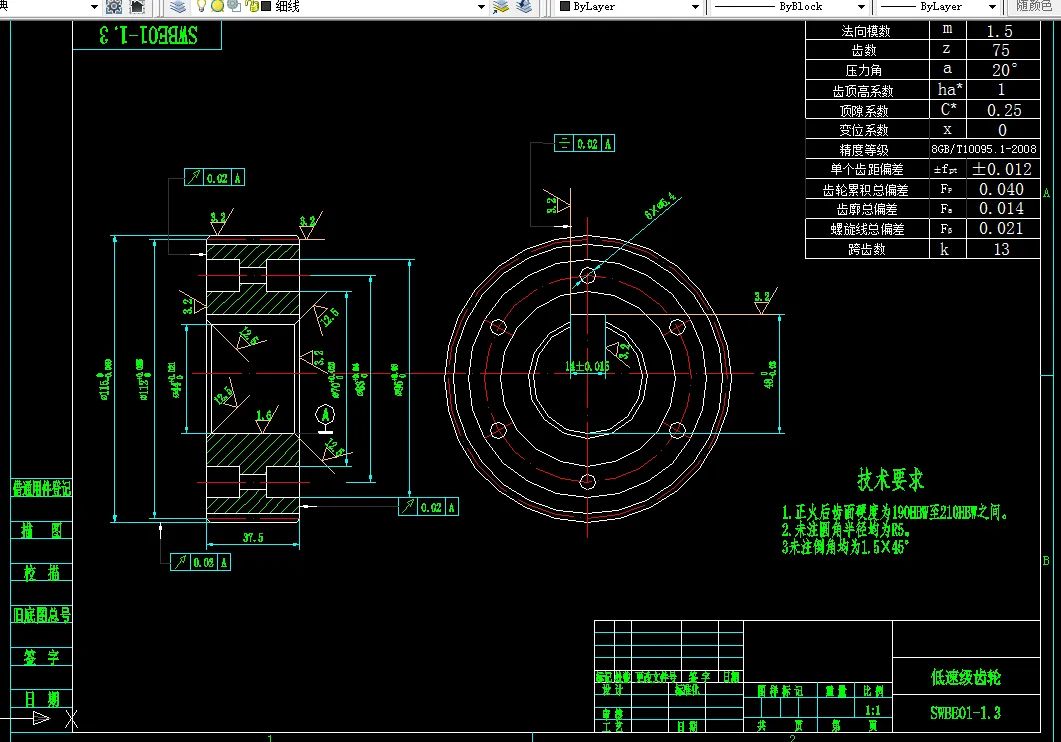Viewport: 1061px width, 742px height.
Task: Click the layer color square swatch
Action: (x=266, y=6)
